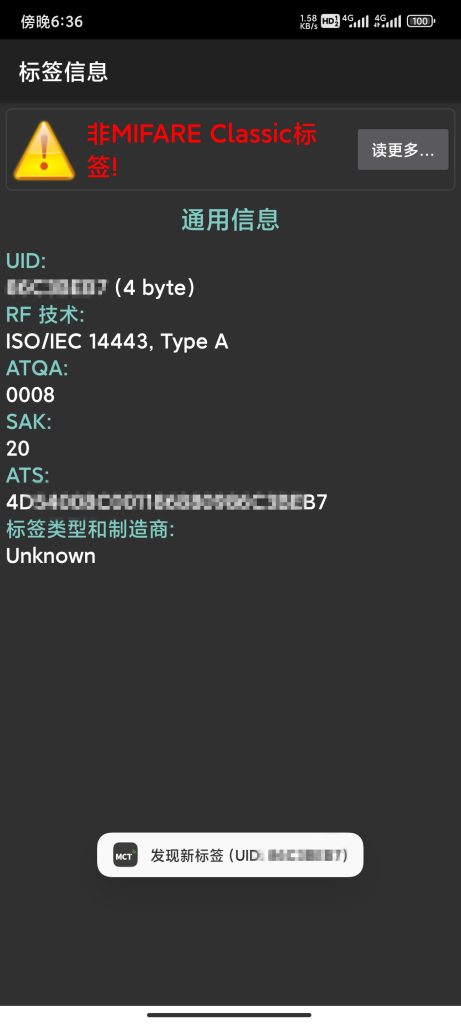The height and width of the screenshot is (1024, 461).
Task: Tap the yellow warning triangle icon
Action: (44, 151)
